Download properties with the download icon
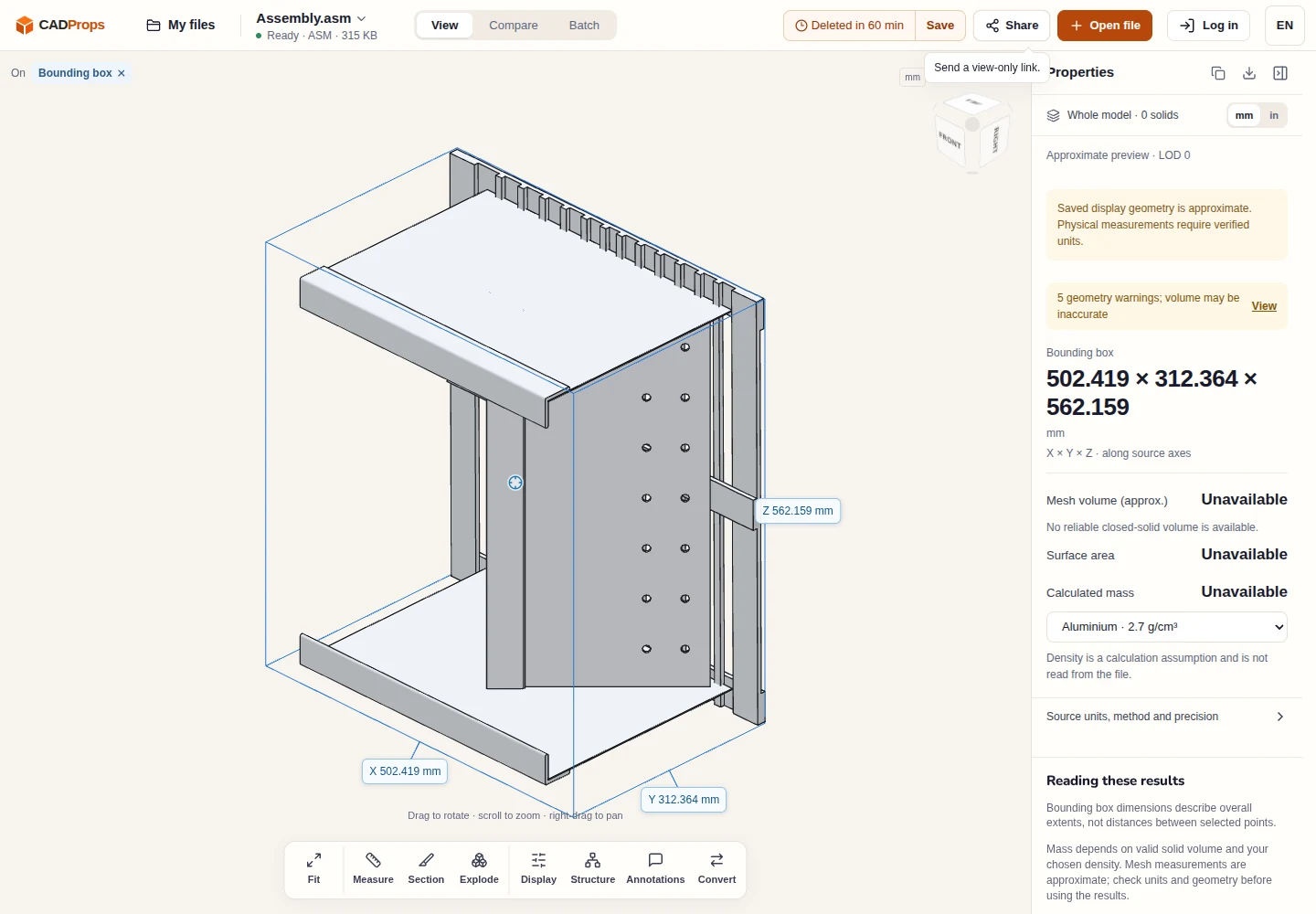This screenshot has width=1316, height=914. [1248, 73]
